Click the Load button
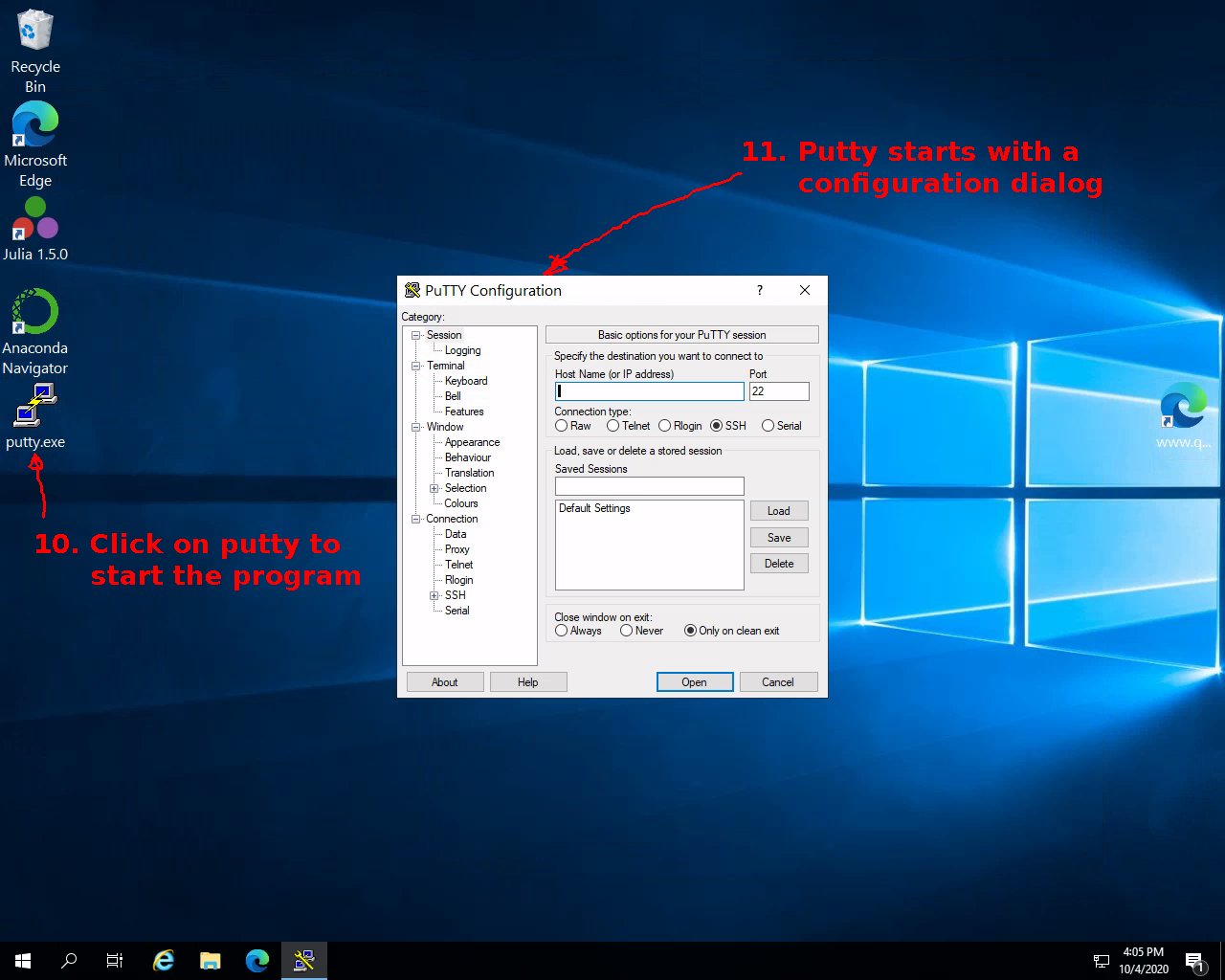 point(779,511)
